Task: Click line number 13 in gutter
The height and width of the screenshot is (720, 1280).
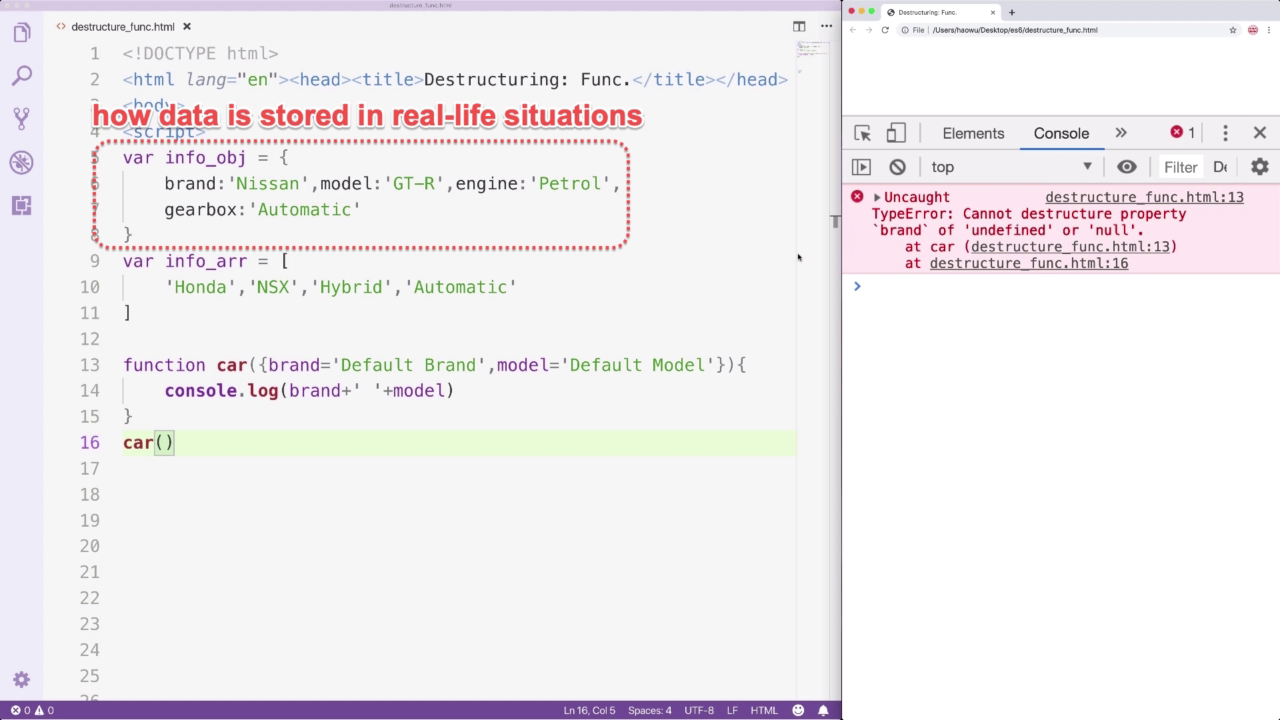Action: pyautogui.click(x=89, y=365)
